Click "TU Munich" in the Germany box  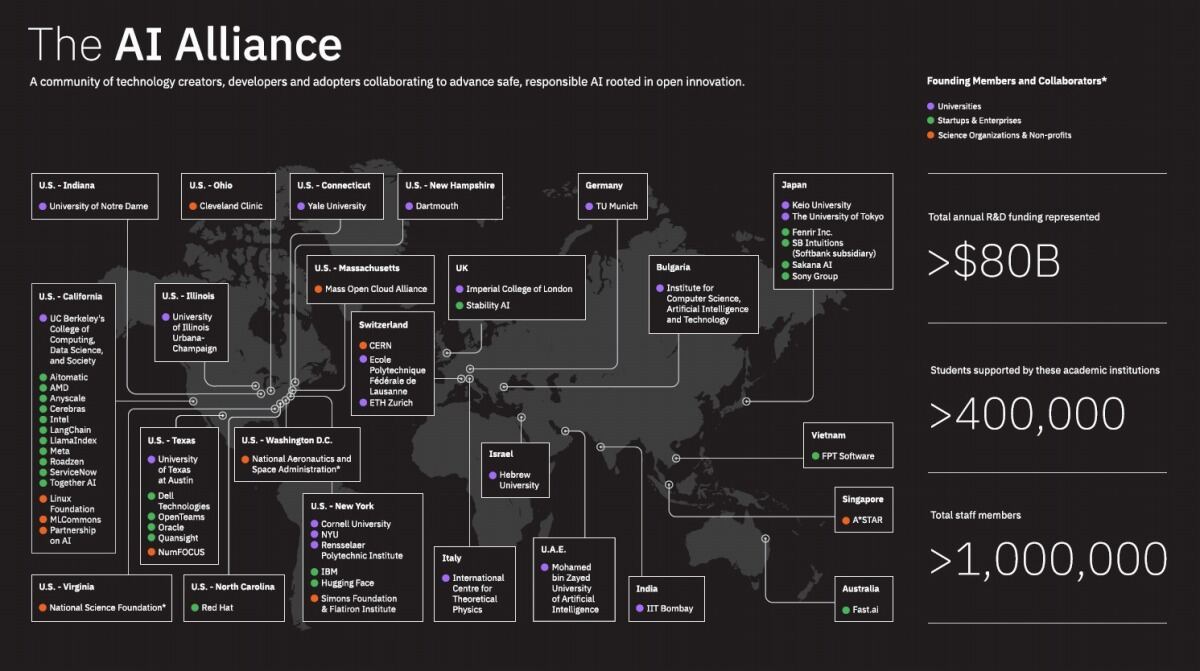[617, 206]
